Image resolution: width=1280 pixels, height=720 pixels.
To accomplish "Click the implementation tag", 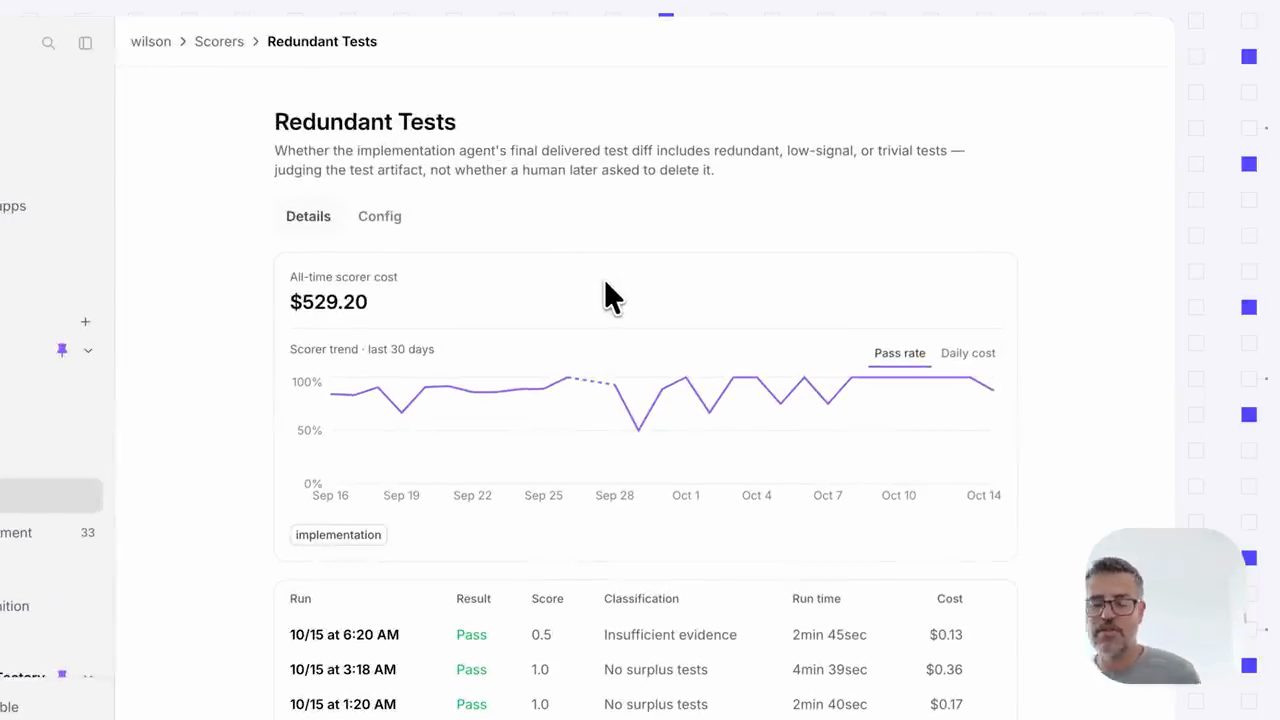I will coord(338,535).
